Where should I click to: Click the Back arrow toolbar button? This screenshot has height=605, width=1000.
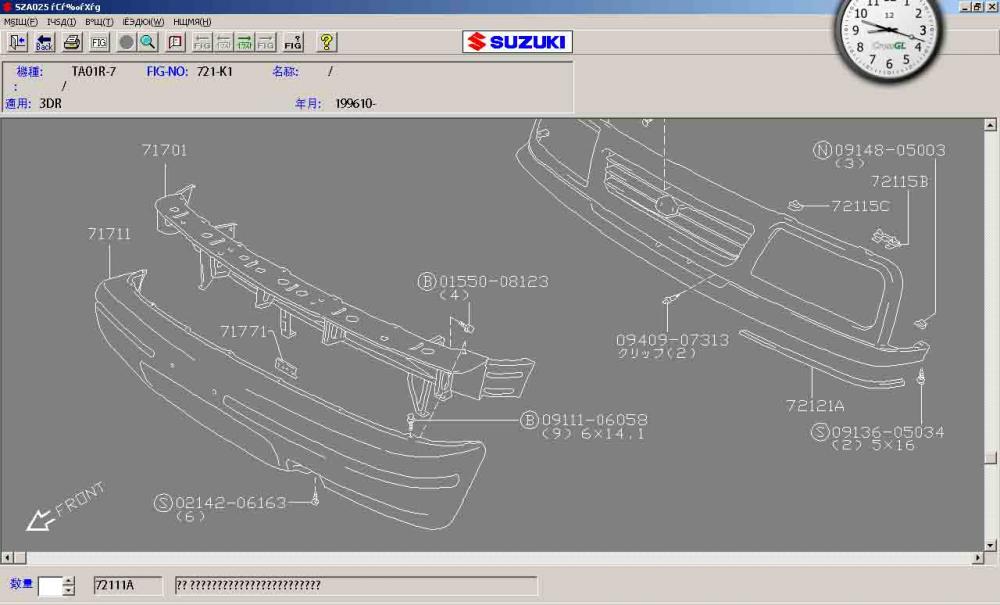[44, 42]
